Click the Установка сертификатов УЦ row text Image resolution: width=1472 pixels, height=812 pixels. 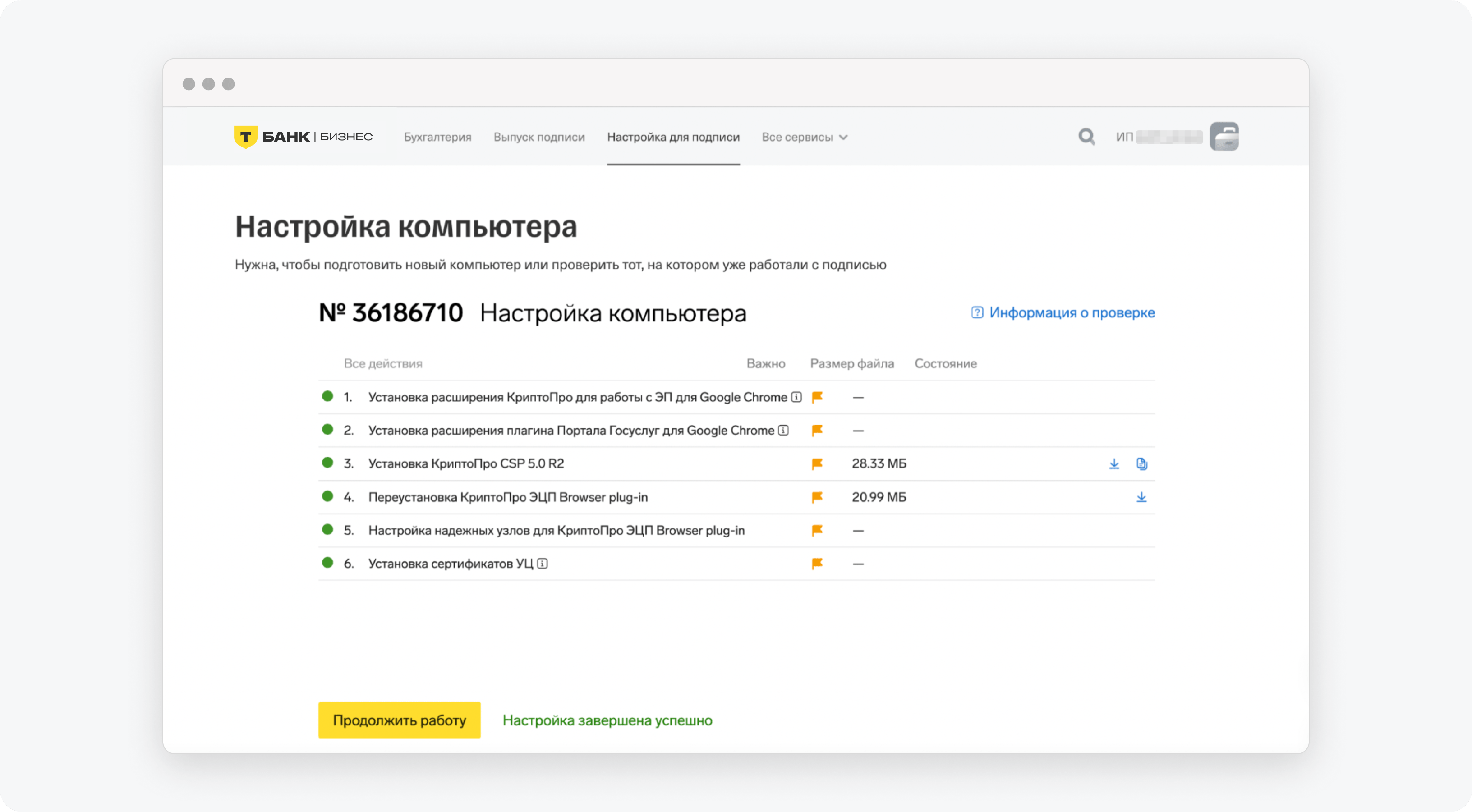coord(451,564)
